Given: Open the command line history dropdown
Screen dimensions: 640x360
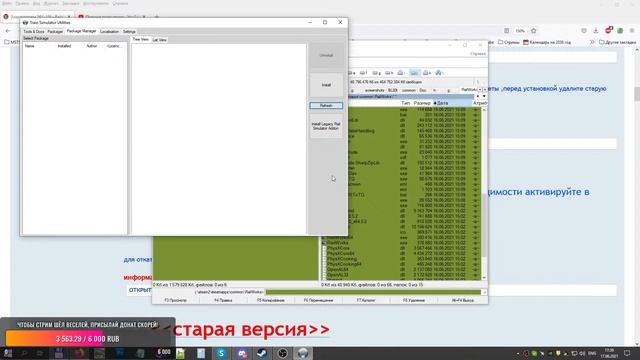Looking at the screenshot, I should coord(484,292).
